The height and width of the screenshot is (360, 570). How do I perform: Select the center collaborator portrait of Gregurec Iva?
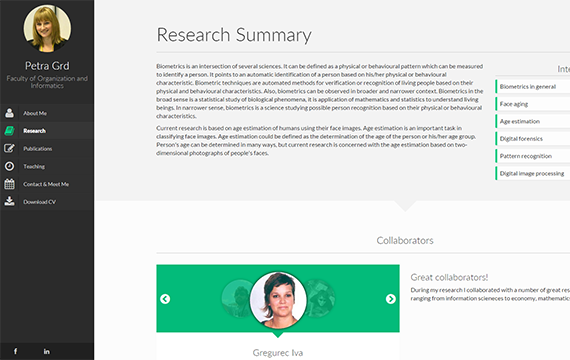278,300
